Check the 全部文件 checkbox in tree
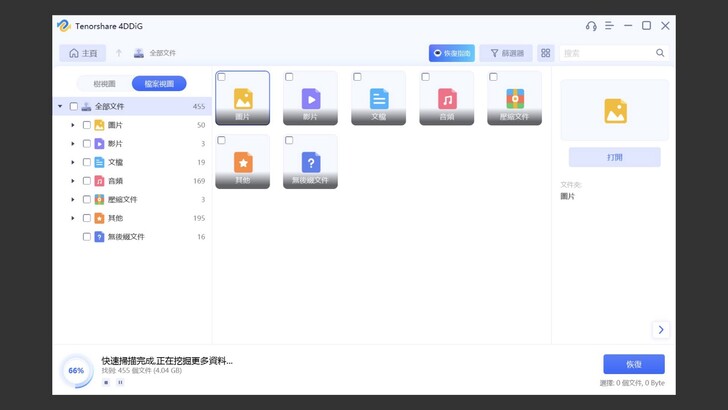 (x=73, y=106)
